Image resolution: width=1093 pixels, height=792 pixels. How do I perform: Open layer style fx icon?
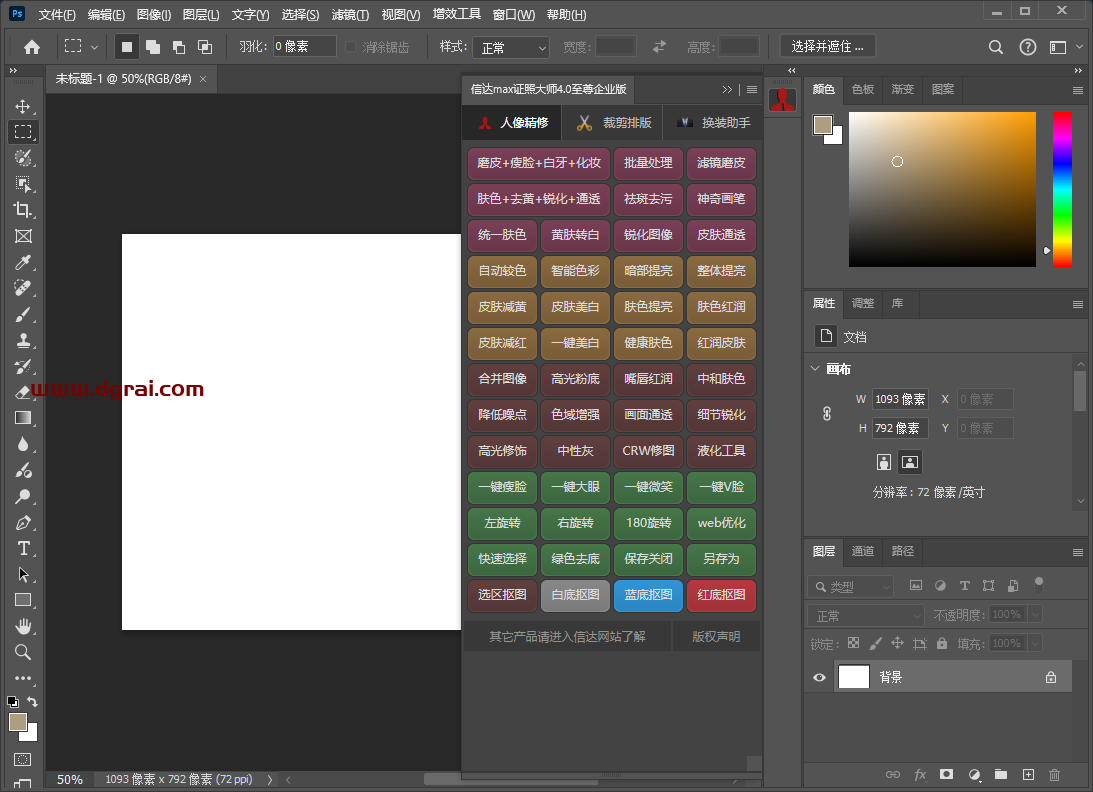tap(920, 775)
